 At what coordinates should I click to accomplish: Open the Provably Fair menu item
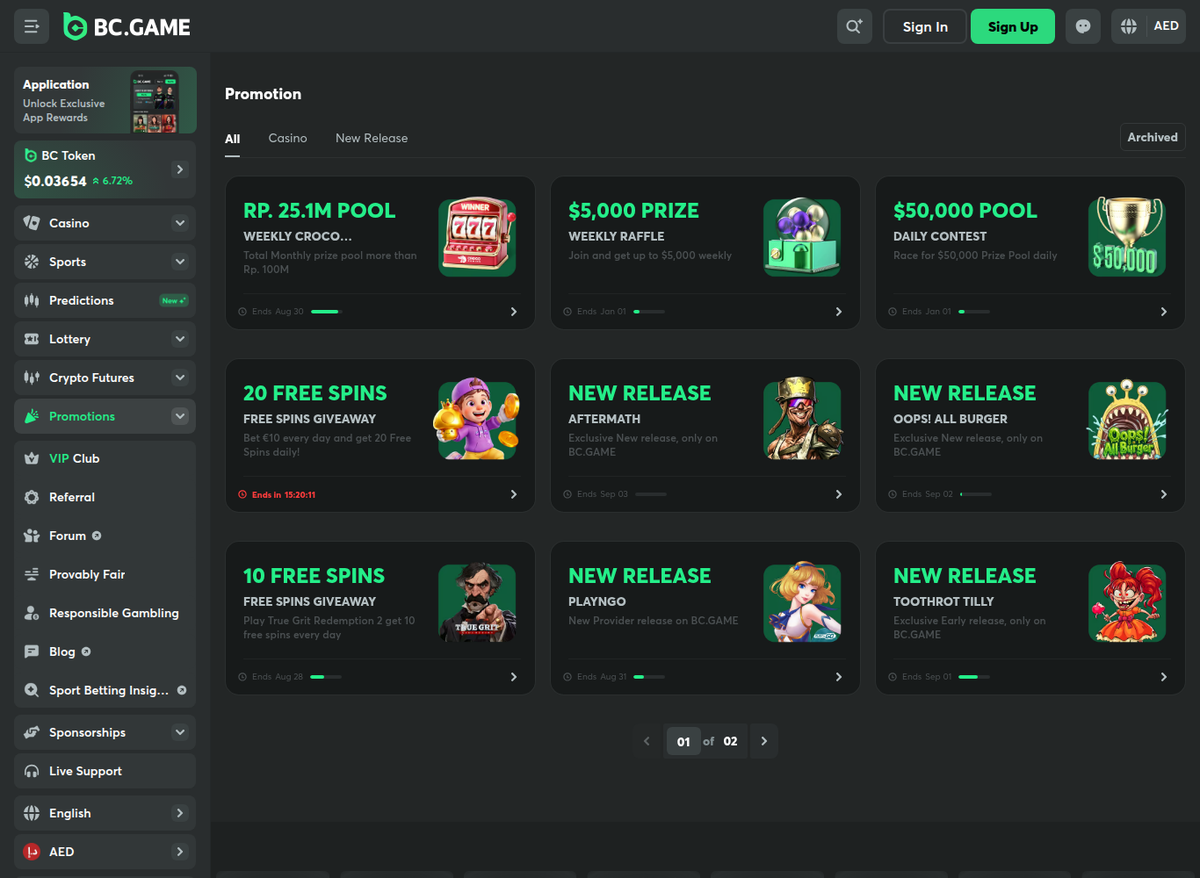[x=105, y=574]
